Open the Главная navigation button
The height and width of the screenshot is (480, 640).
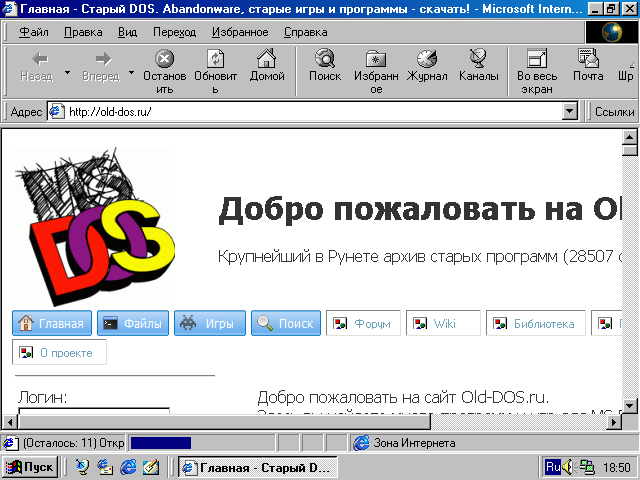pos(52,323)
